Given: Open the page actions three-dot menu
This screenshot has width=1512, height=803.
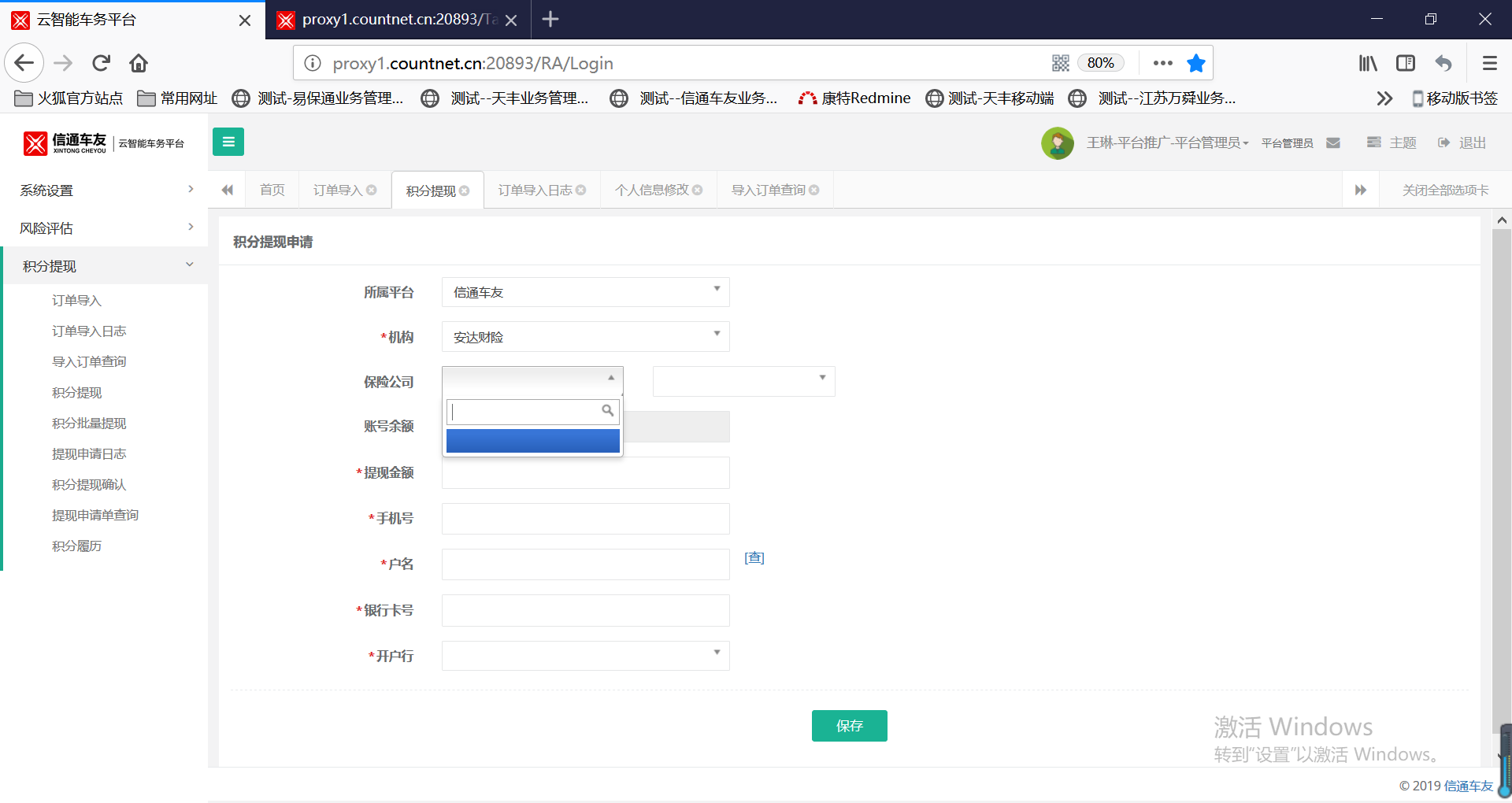Looking at the screenshot, I should pyautogui.click(x=1162, y=63).
